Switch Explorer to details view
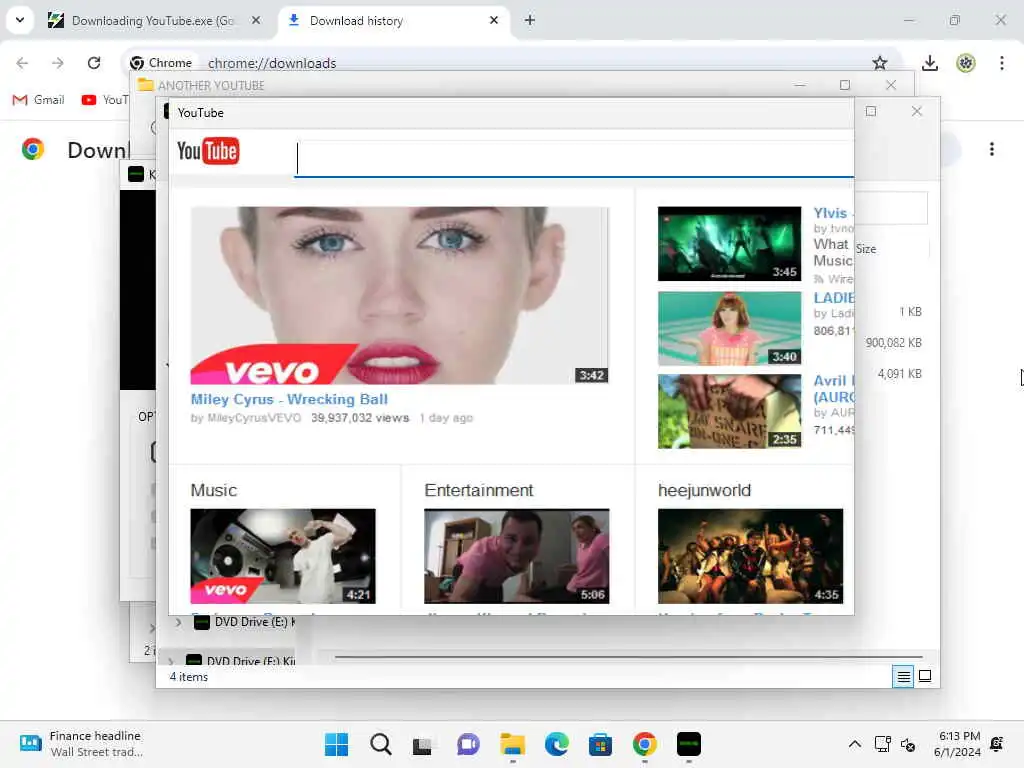Screen dimensions: 1024x768 point(903,677)
